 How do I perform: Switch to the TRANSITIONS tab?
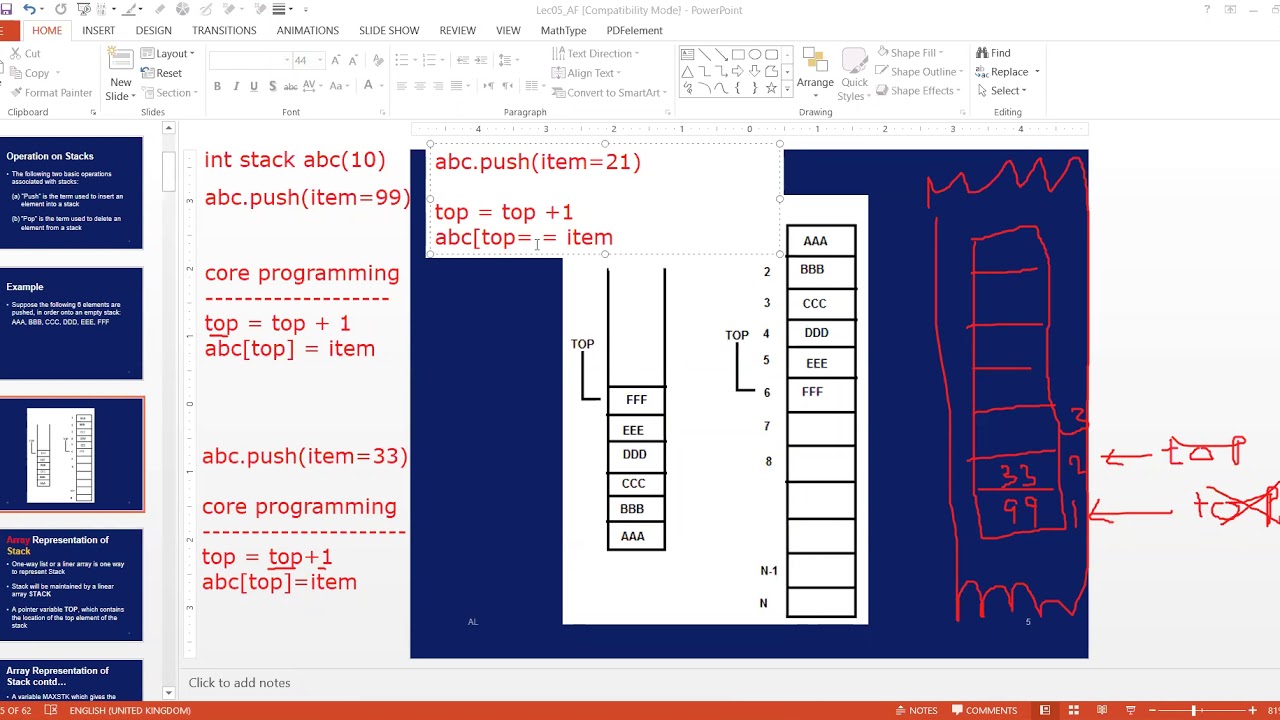click(224, 30)
